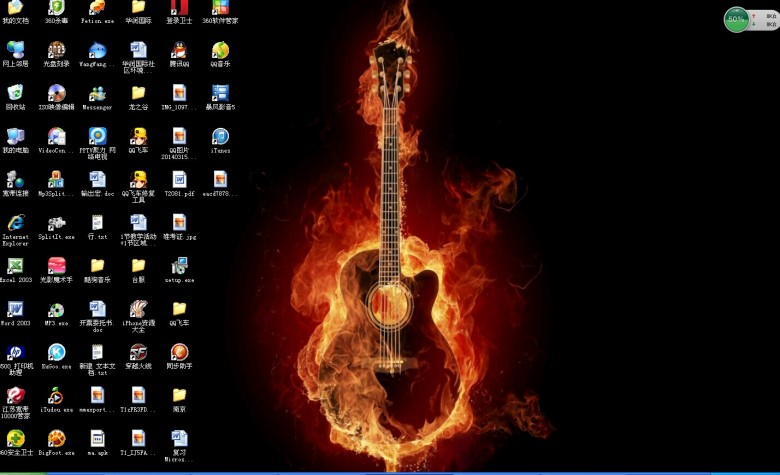780x475 pixels.
Task: Launch the SplitIt.exe shortcut
Action: 56,223
